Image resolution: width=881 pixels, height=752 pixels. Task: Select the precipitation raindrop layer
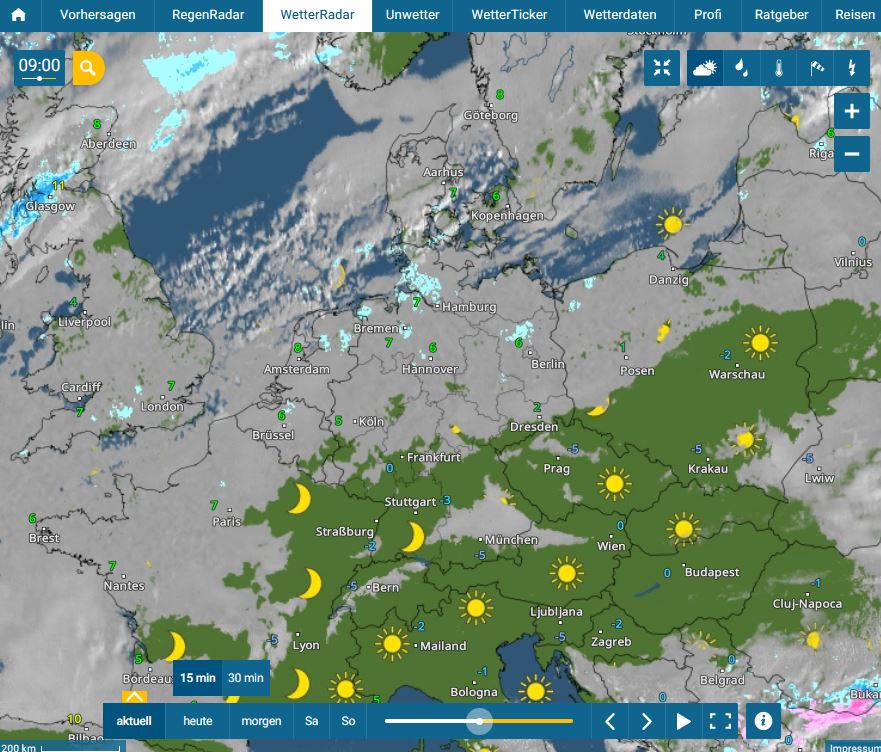coord(741,68)
